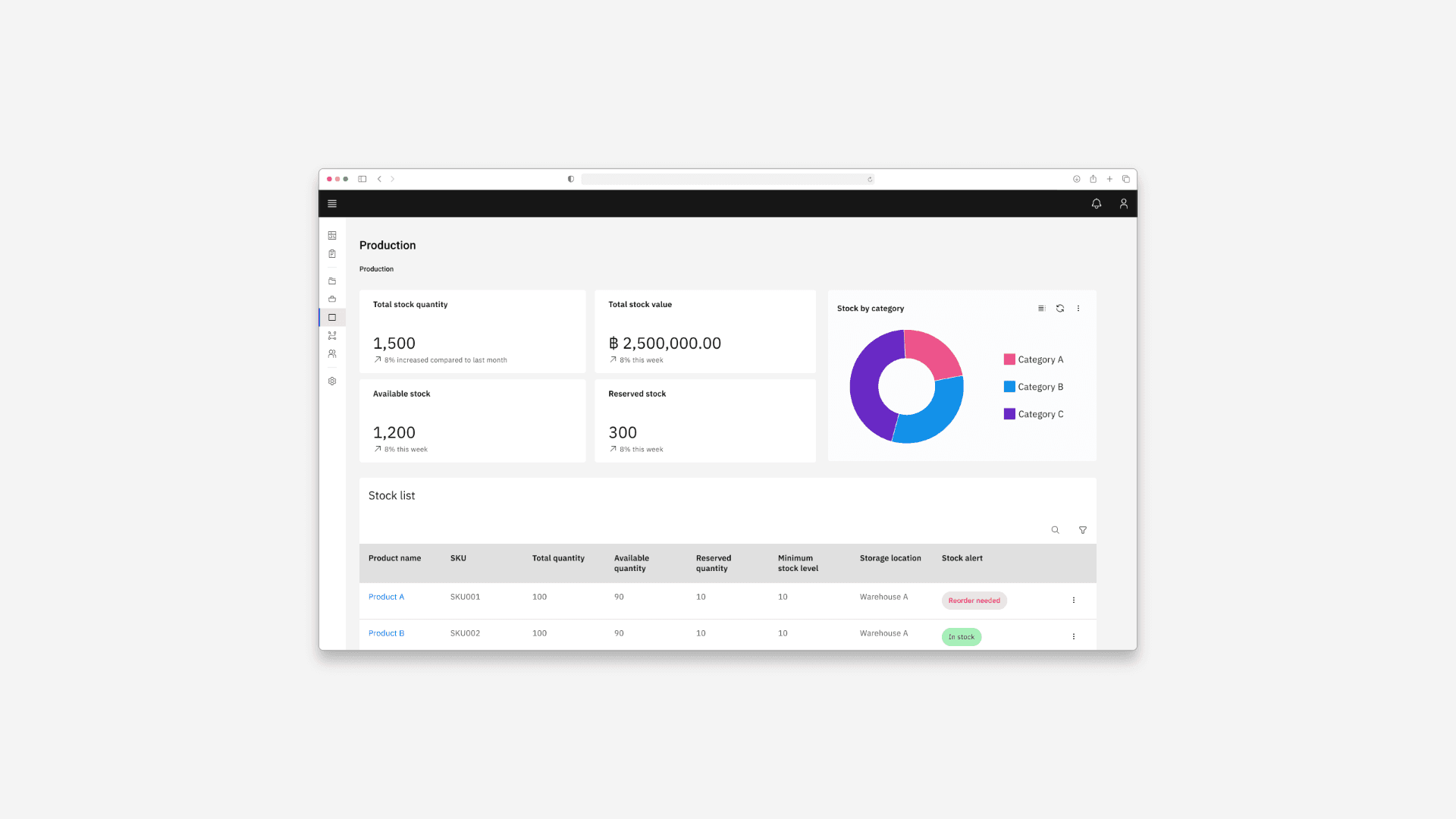Image resolution: width=1456 pixels, height=819 pixels.
Task: Open the users group icon in sidebar
Action: coord(332,354)
